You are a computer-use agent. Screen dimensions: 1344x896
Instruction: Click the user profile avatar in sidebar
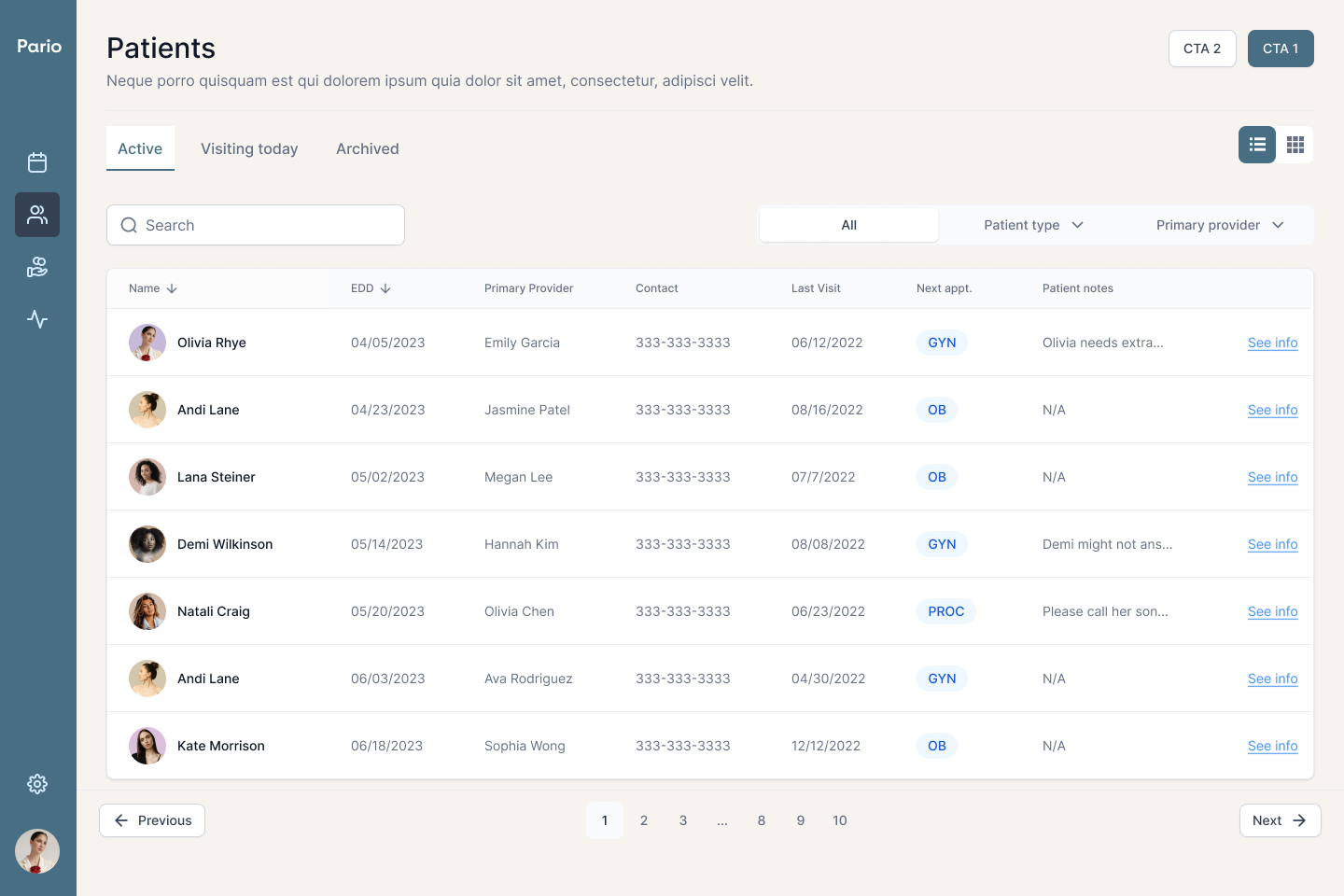click(37, 851)
